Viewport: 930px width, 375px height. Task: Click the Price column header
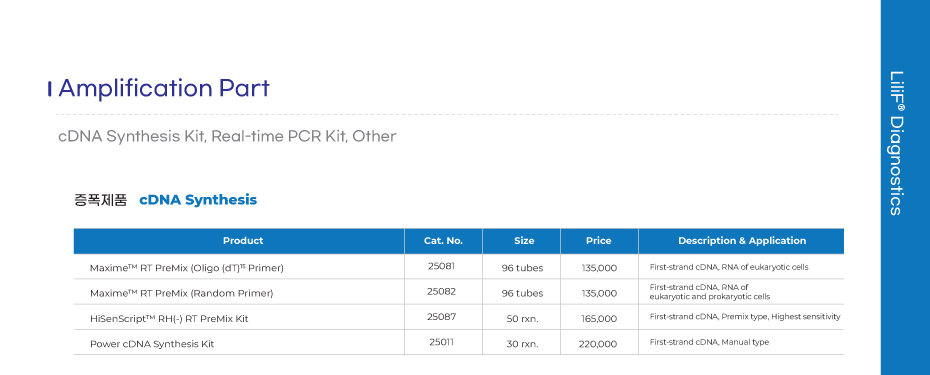(x=598, y=241)
